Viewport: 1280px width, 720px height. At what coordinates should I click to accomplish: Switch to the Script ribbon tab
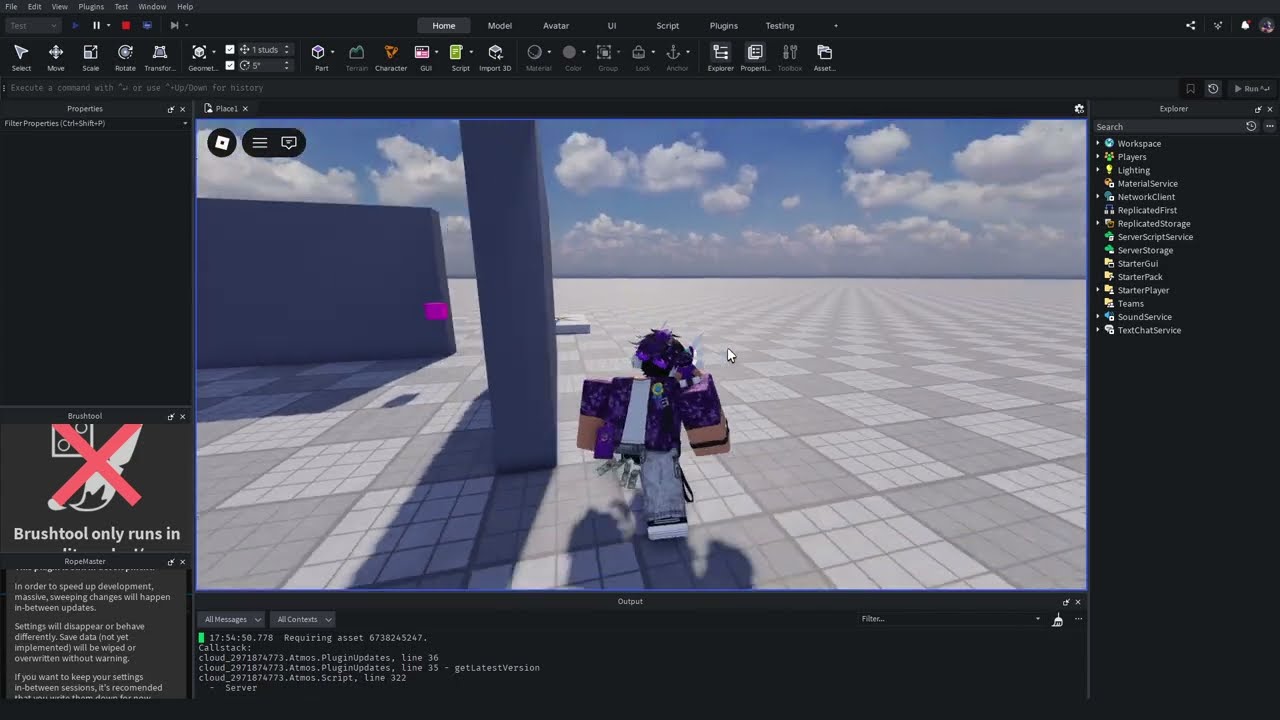pos(667,25)
